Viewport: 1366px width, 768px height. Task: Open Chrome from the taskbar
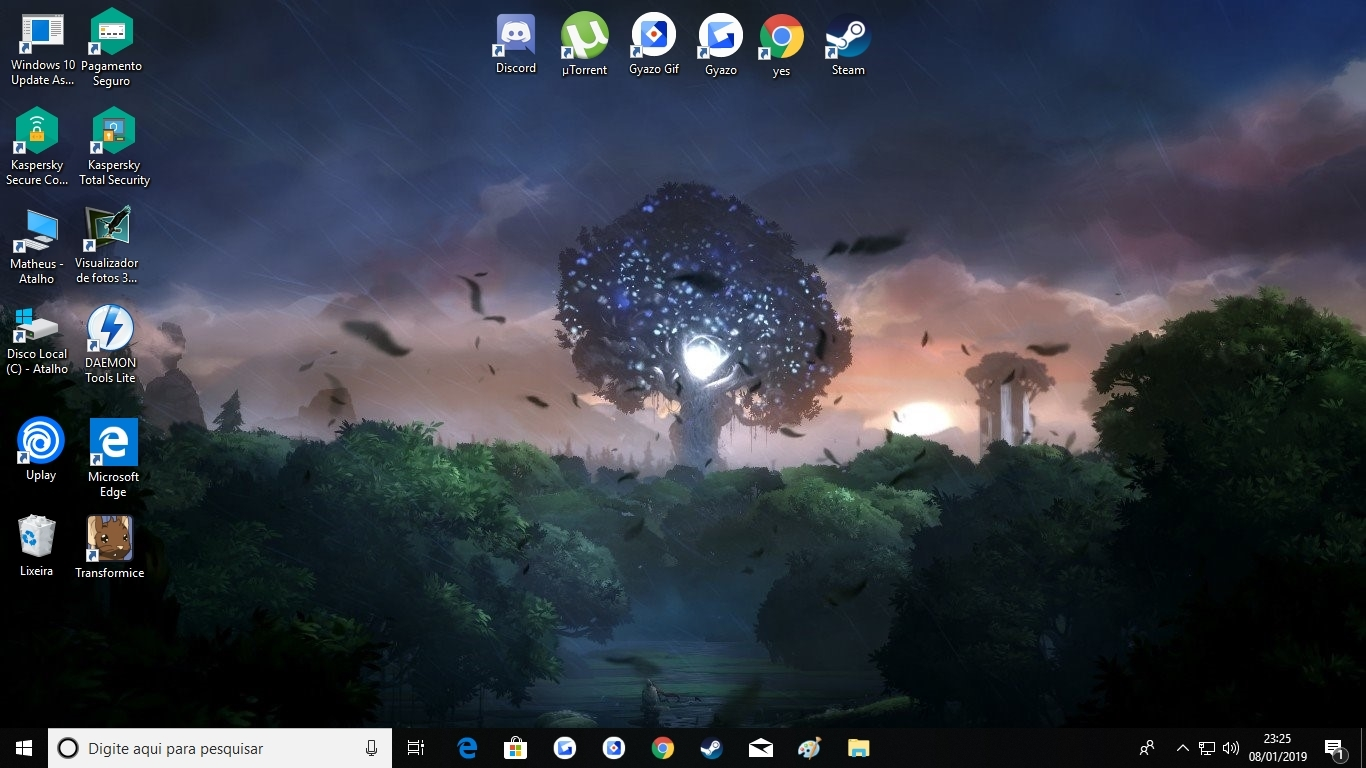[x=662, y=748]
